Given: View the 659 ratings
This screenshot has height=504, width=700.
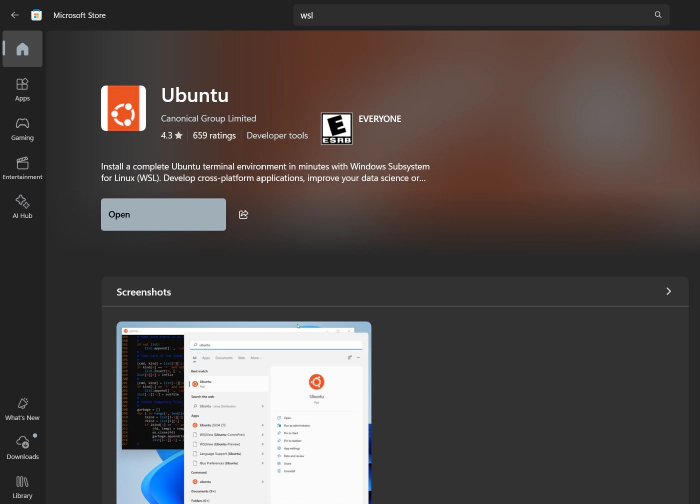Looking at the screenshot, I should (x=214, y=135).
